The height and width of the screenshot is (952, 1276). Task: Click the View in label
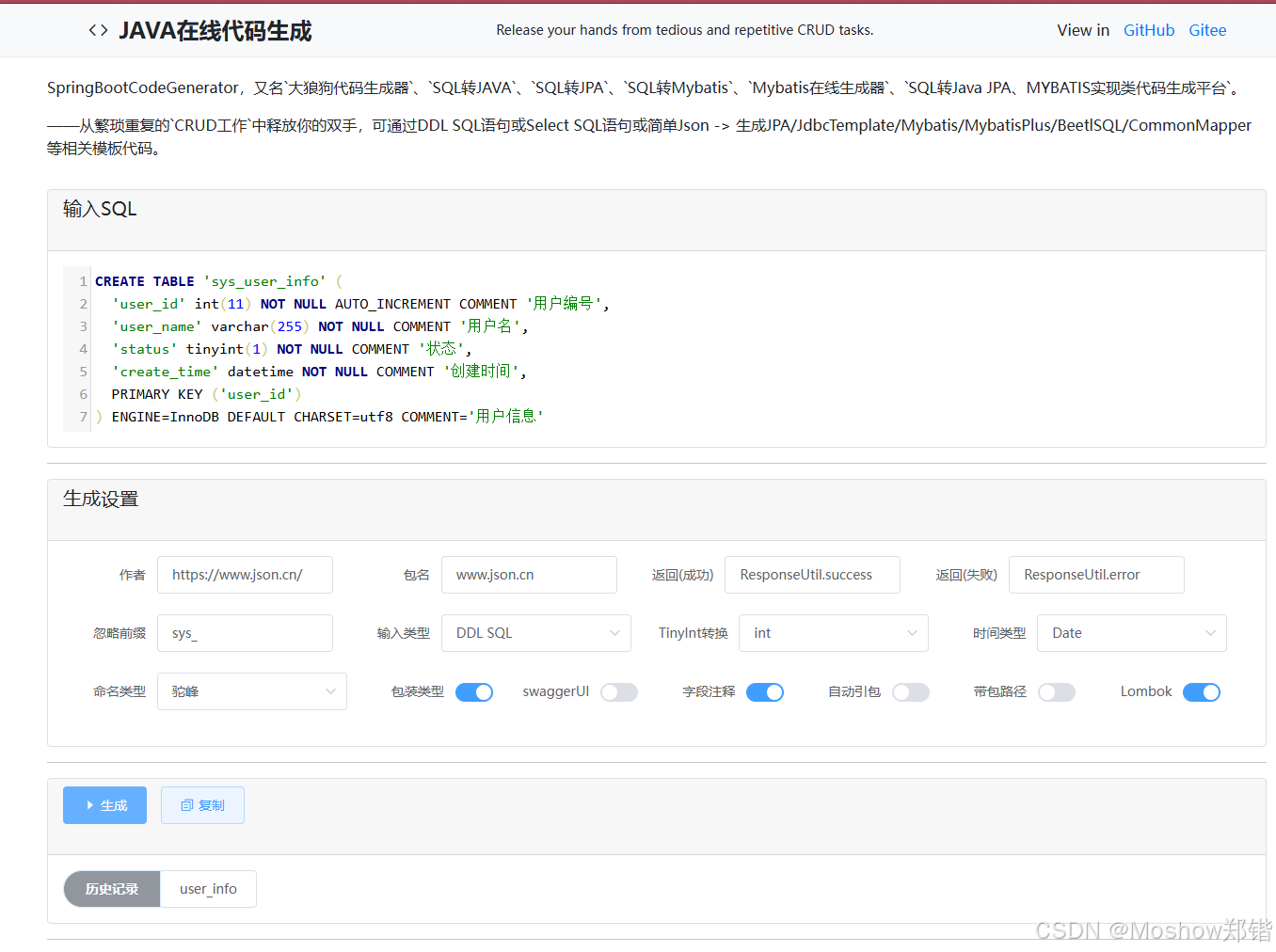[1083, 30]
